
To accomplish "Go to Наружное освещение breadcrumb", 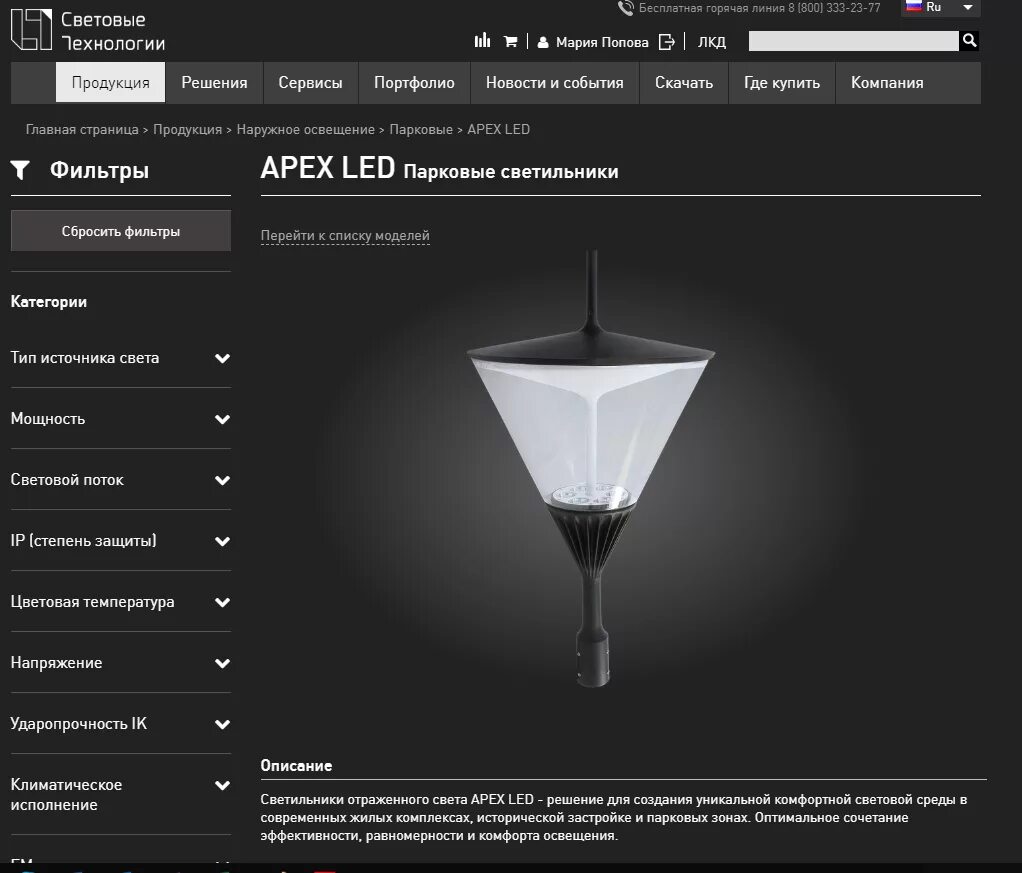I will coord(306,129).
